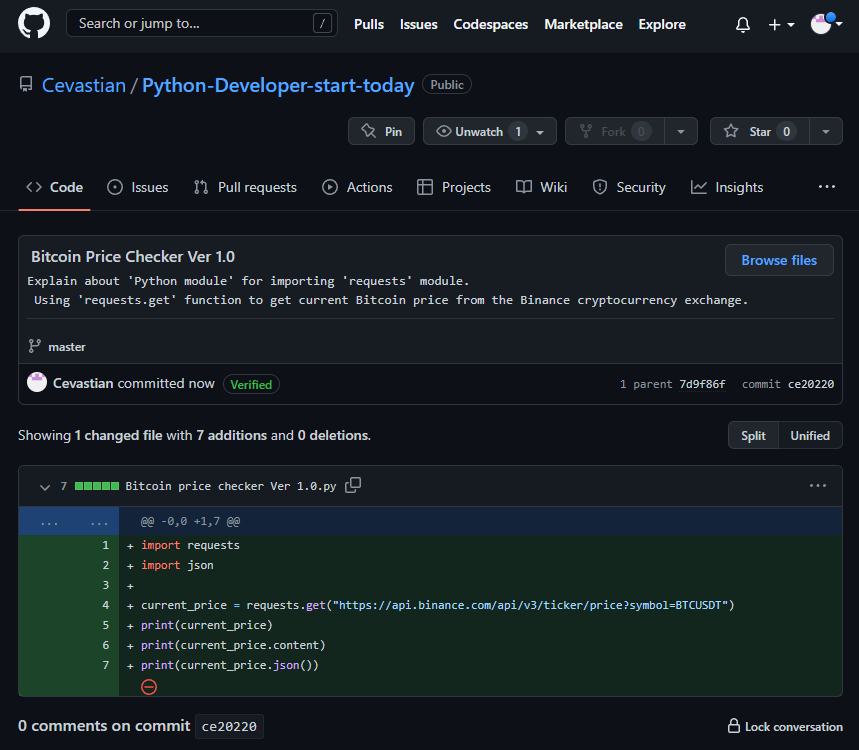Click the git branch icon
This screenshot has width=859, height=750.
[x=35, y=346]
